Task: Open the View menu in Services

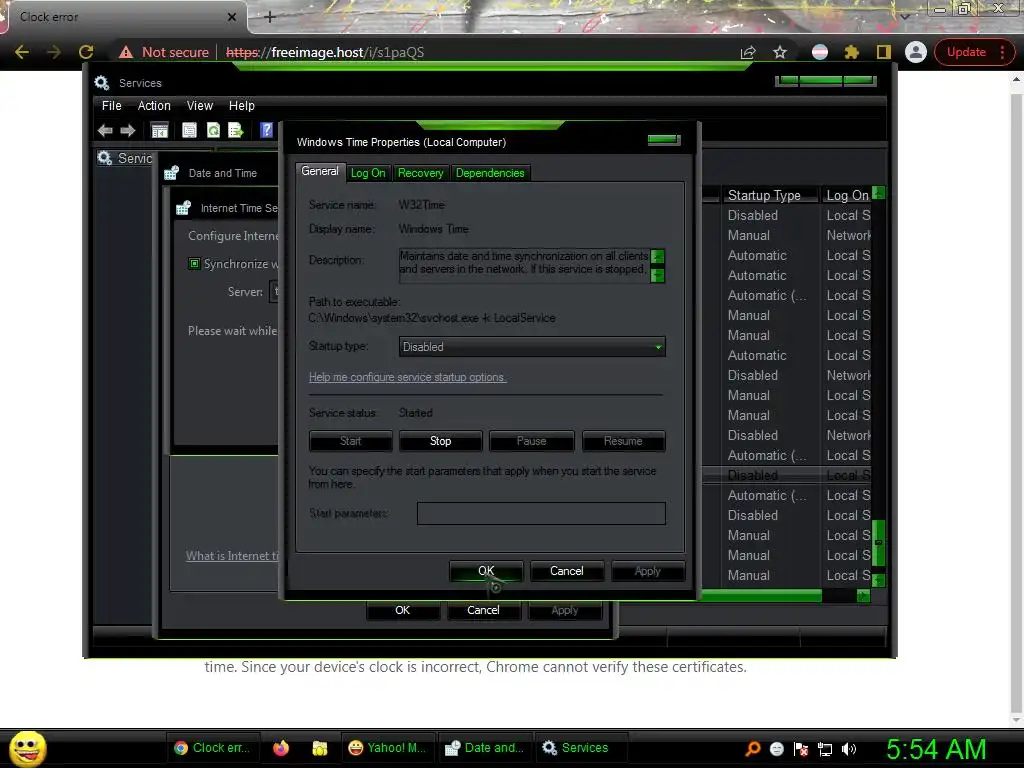Action: click(x=200, y=106)
